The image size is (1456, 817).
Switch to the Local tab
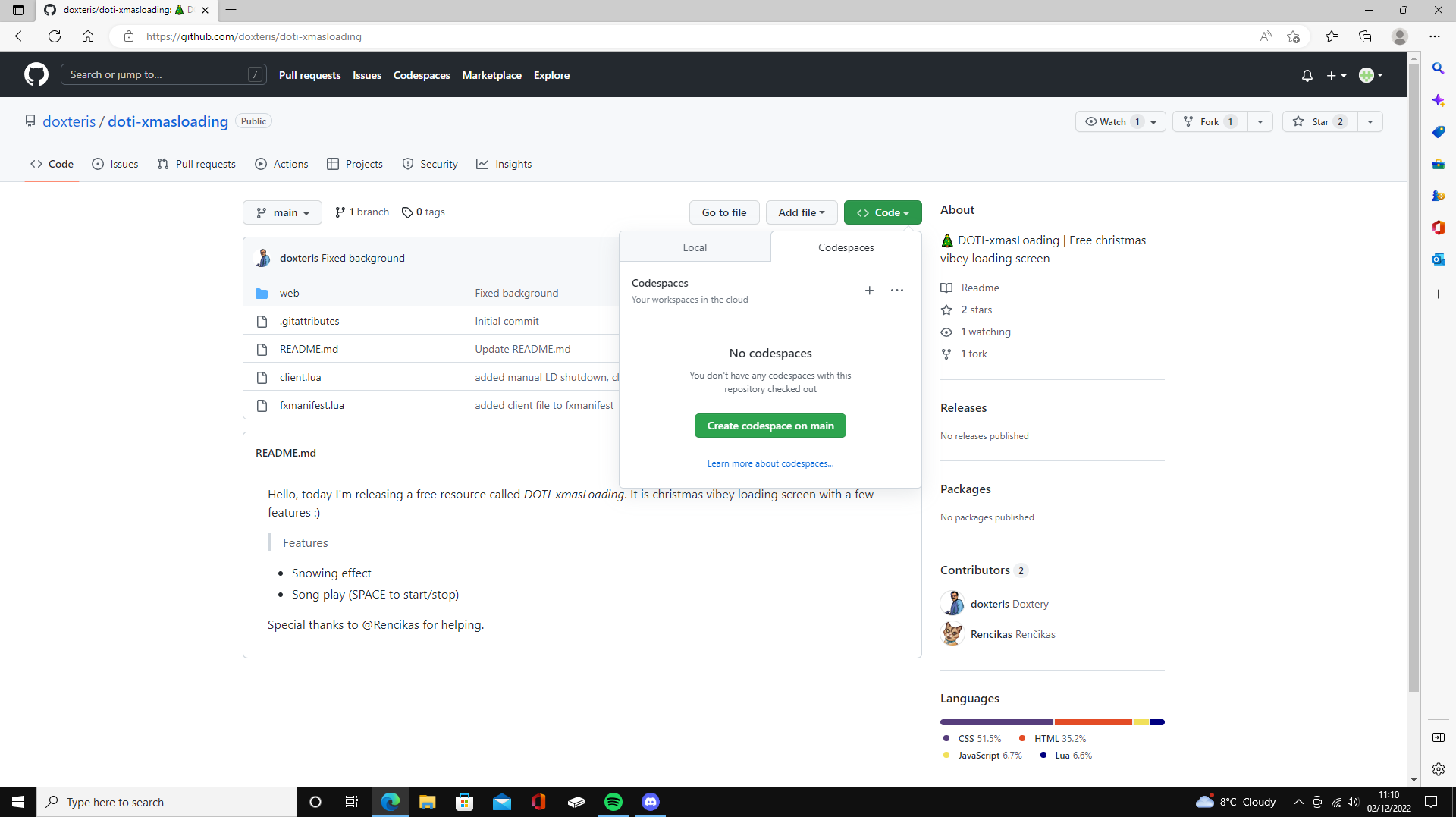tap(694, 247)
